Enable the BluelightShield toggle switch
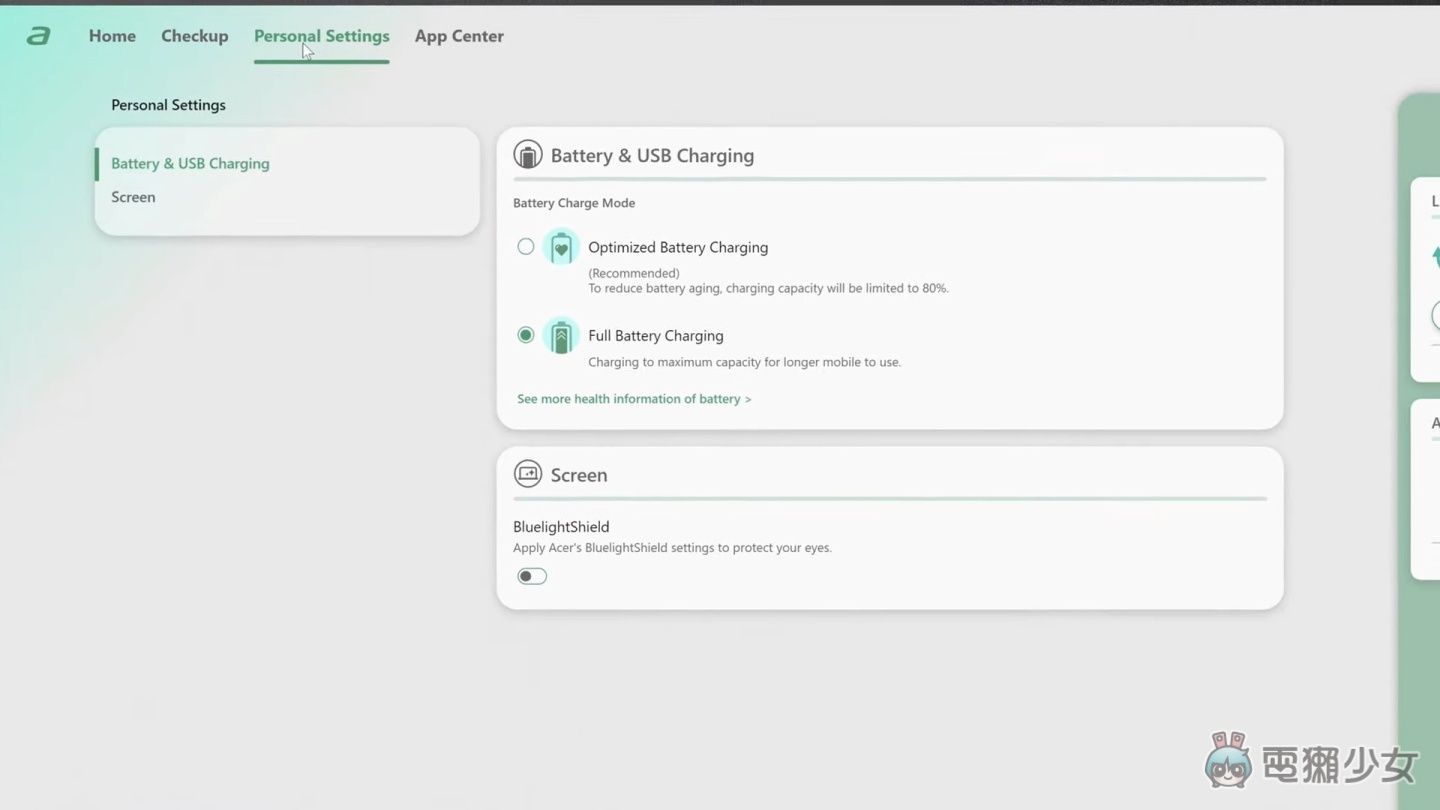Image resolution: width=1440 pixels, height=810 pixels. 532,576
